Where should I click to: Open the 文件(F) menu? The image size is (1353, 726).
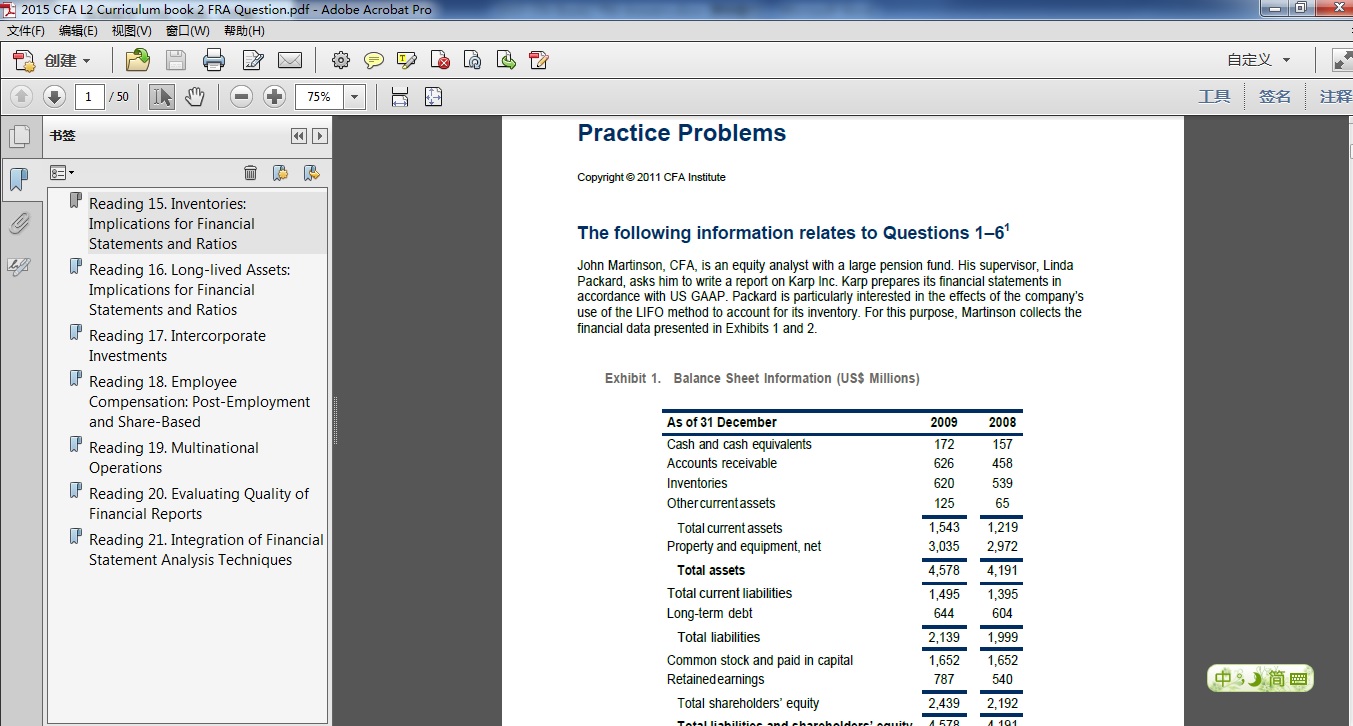tap(25, 31)
